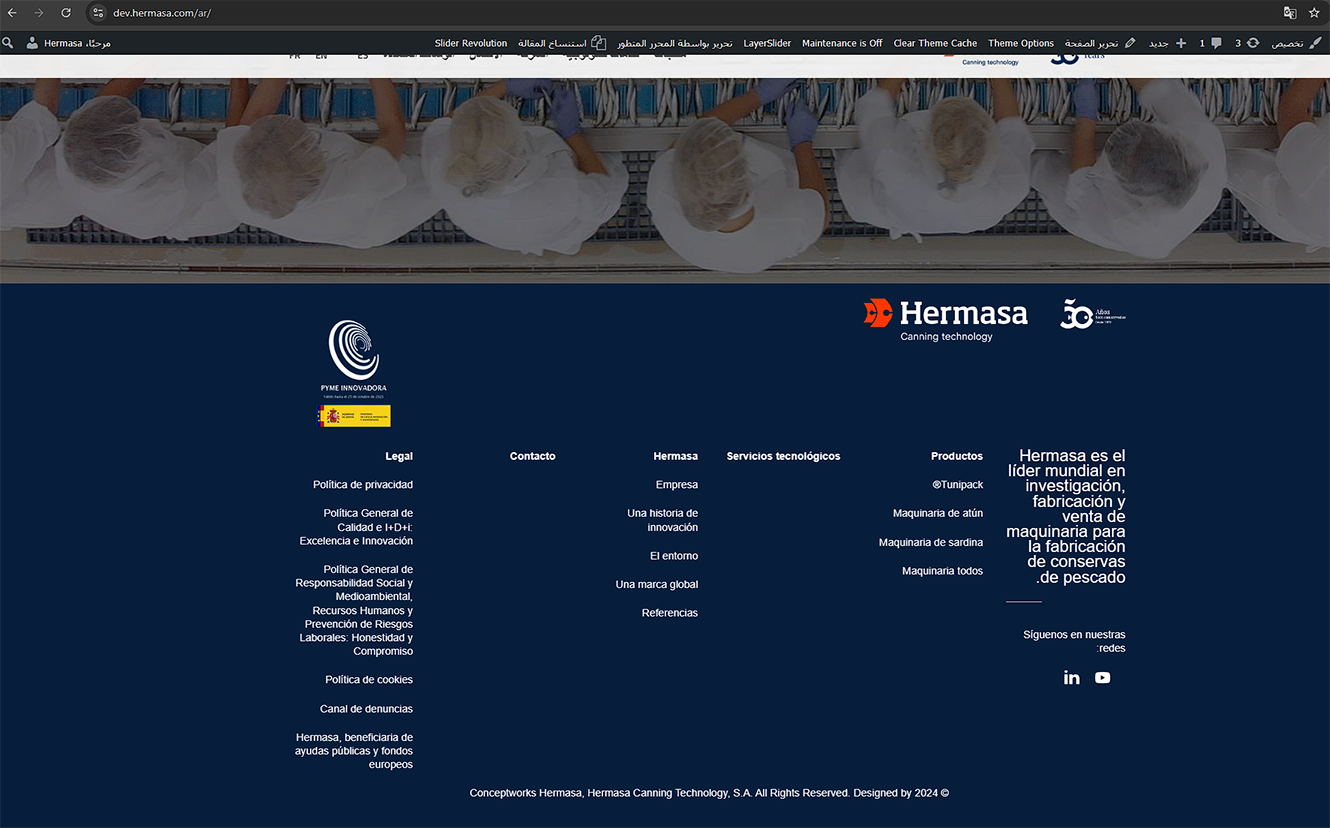Click the plus new content icon
Image resolution: width=1330 pixels, height=828 pixels.
click(x=1181, y=43)
